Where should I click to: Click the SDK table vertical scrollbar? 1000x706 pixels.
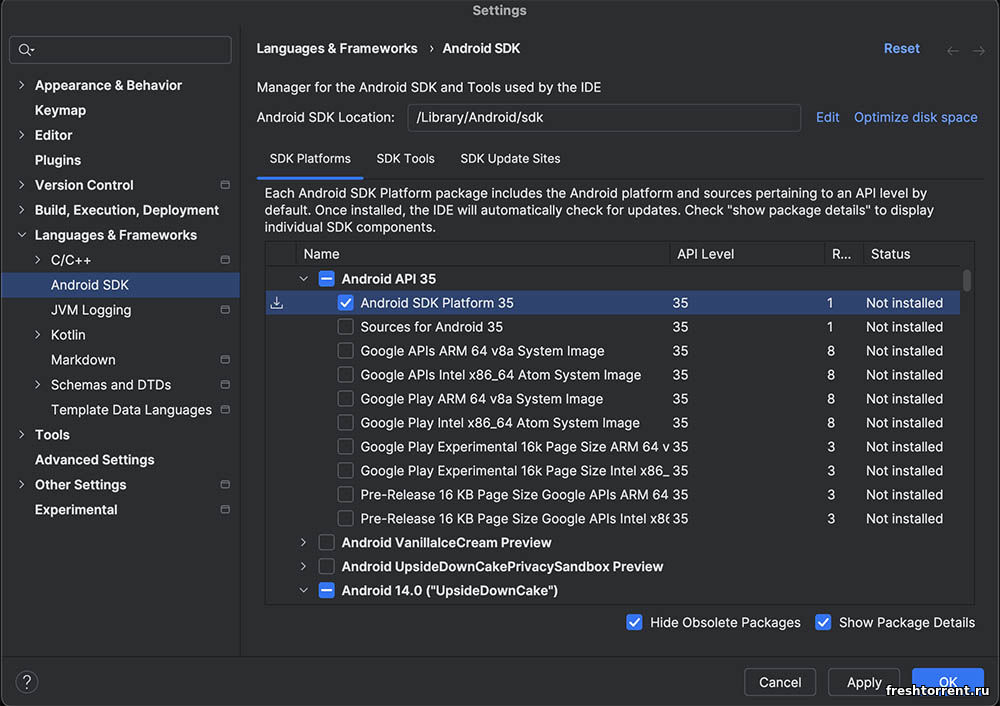pyautogui.click(x=967, y=281)
